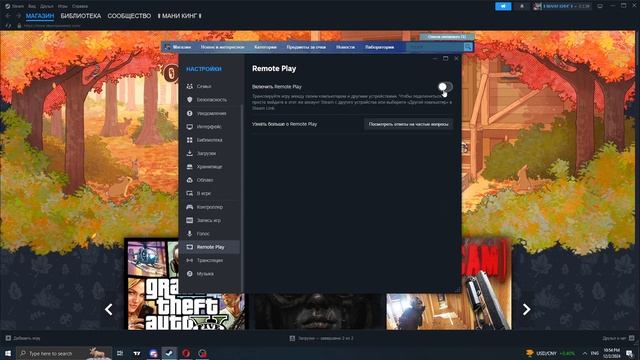The height and width of the screenshot is (360, 640).
Task: Click the Steam icon in taskbar
Action: [x=169, y=353]
